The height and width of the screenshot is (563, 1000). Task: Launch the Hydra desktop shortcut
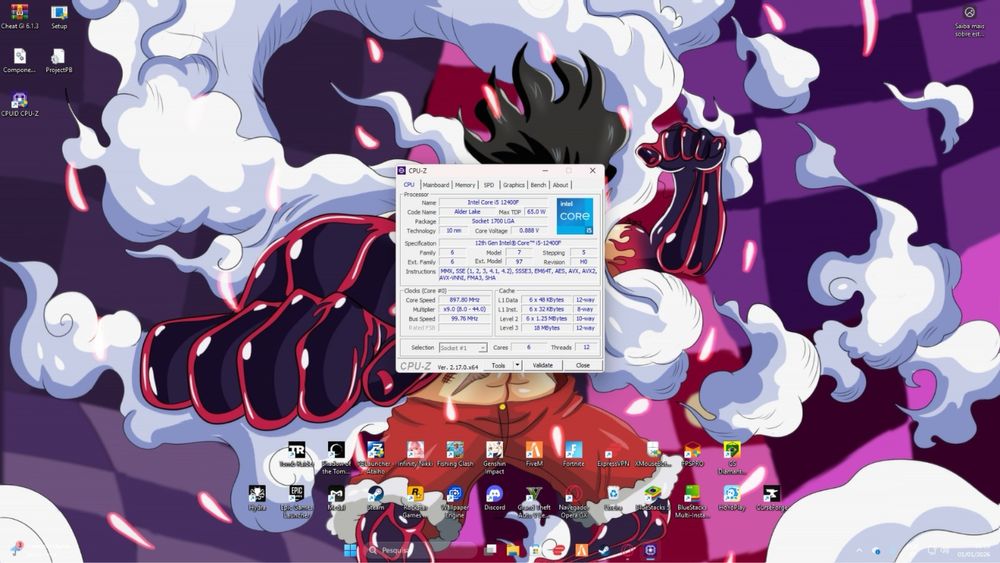(257, 498)
